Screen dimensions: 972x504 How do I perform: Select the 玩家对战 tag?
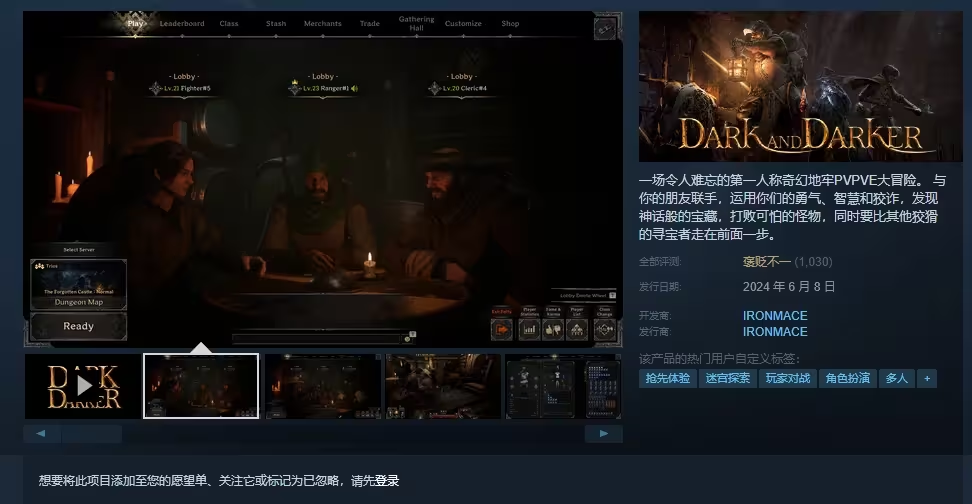788,378
